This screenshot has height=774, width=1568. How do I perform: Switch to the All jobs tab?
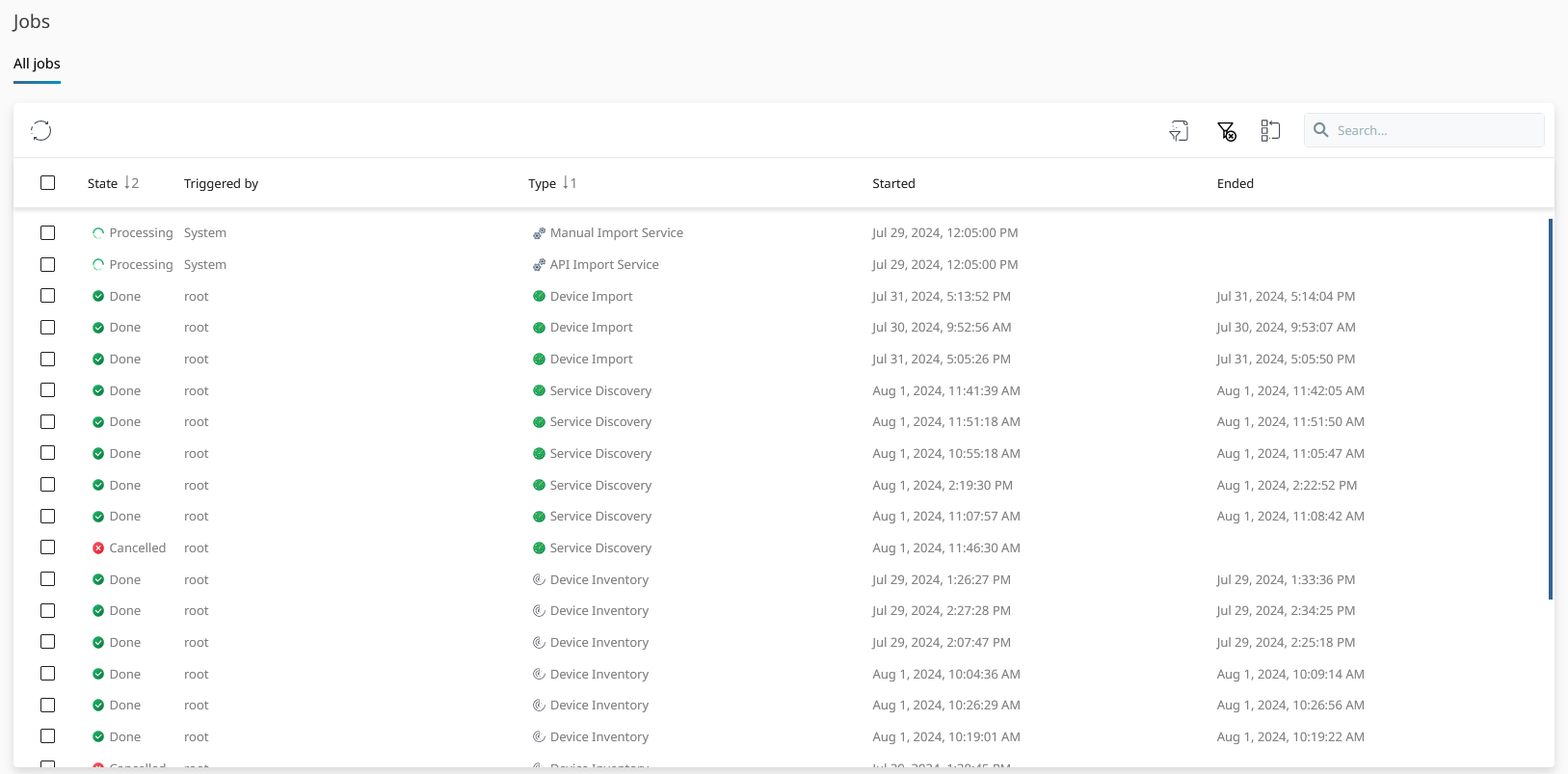(x=37, y=64)
